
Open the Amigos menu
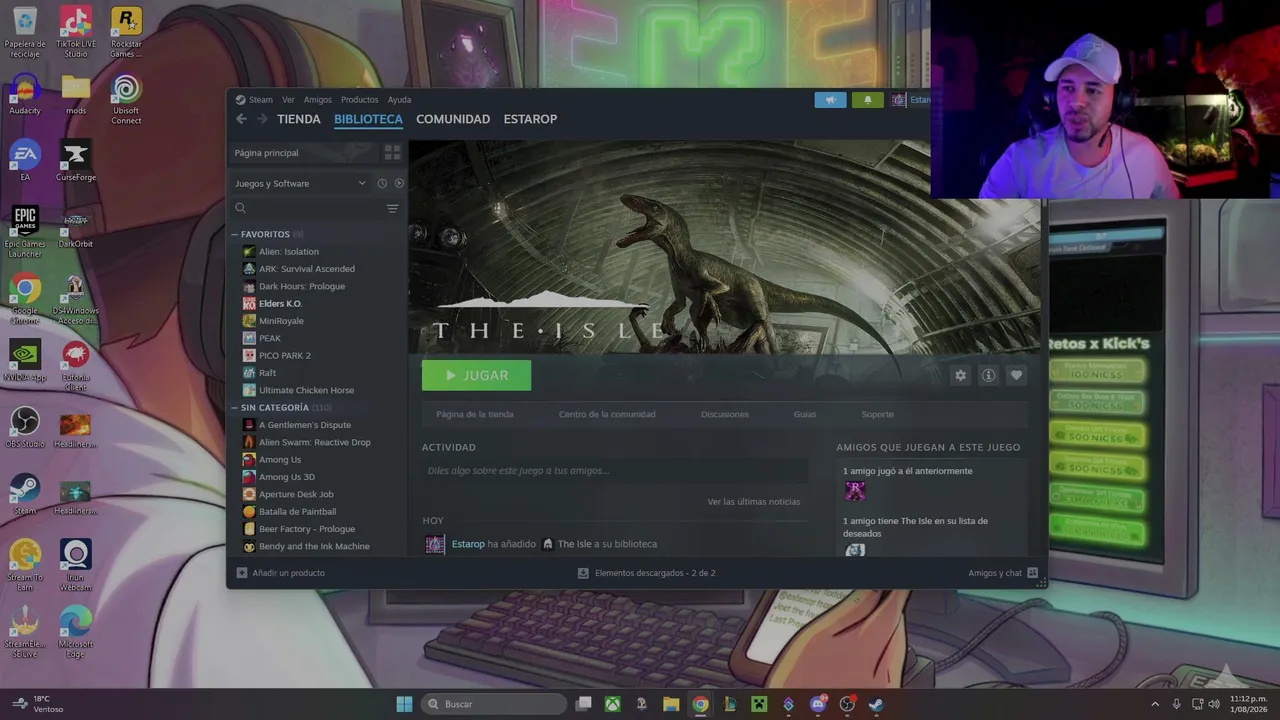click(318, 100)
